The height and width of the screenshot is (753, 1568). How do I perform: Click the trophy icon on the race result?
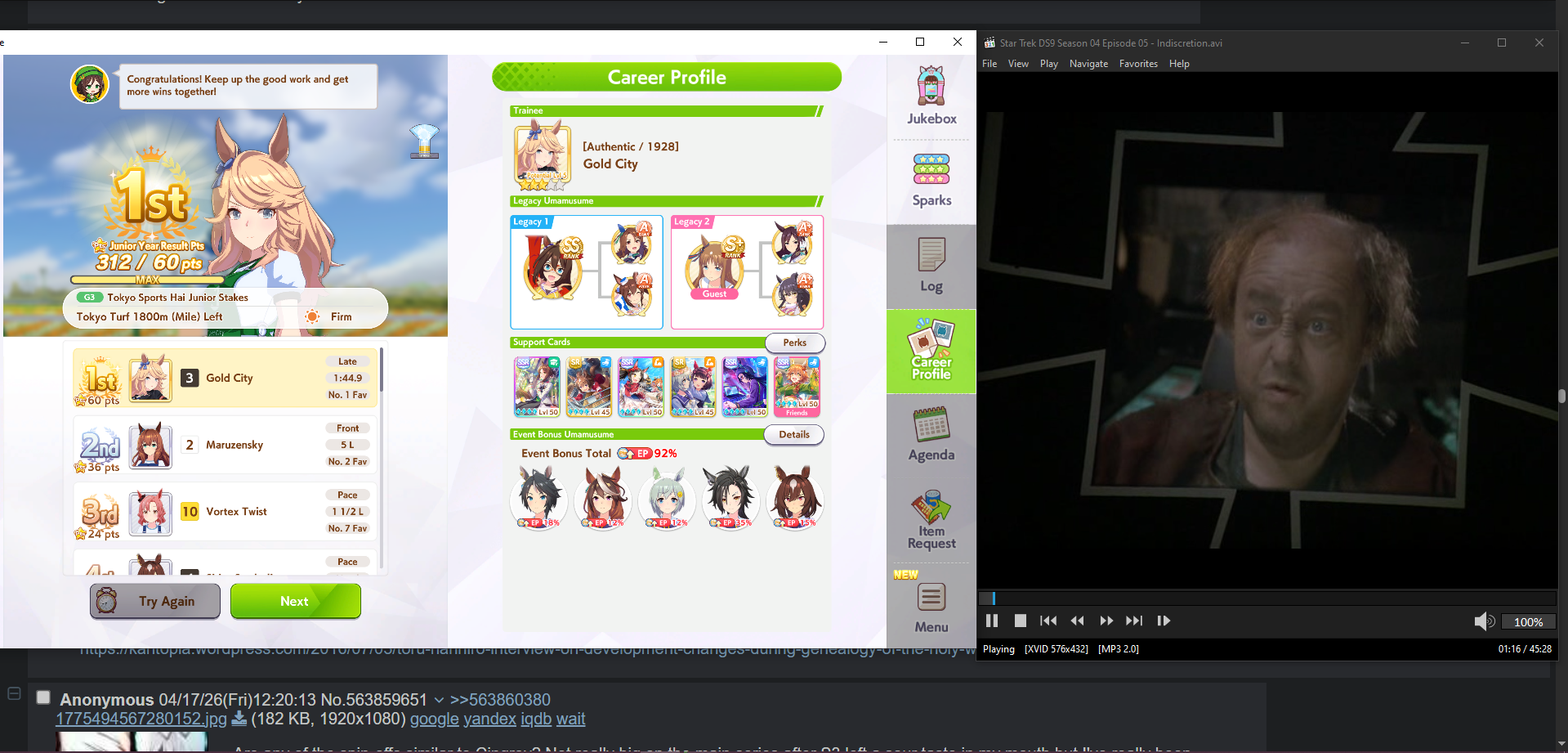[x=424, y=141]
